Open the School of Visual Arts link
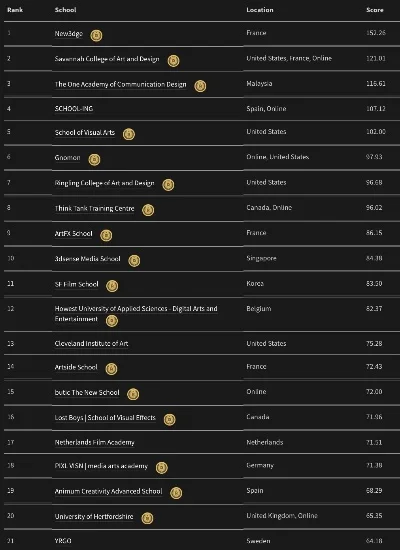400x550 pixels. (85, 133)
